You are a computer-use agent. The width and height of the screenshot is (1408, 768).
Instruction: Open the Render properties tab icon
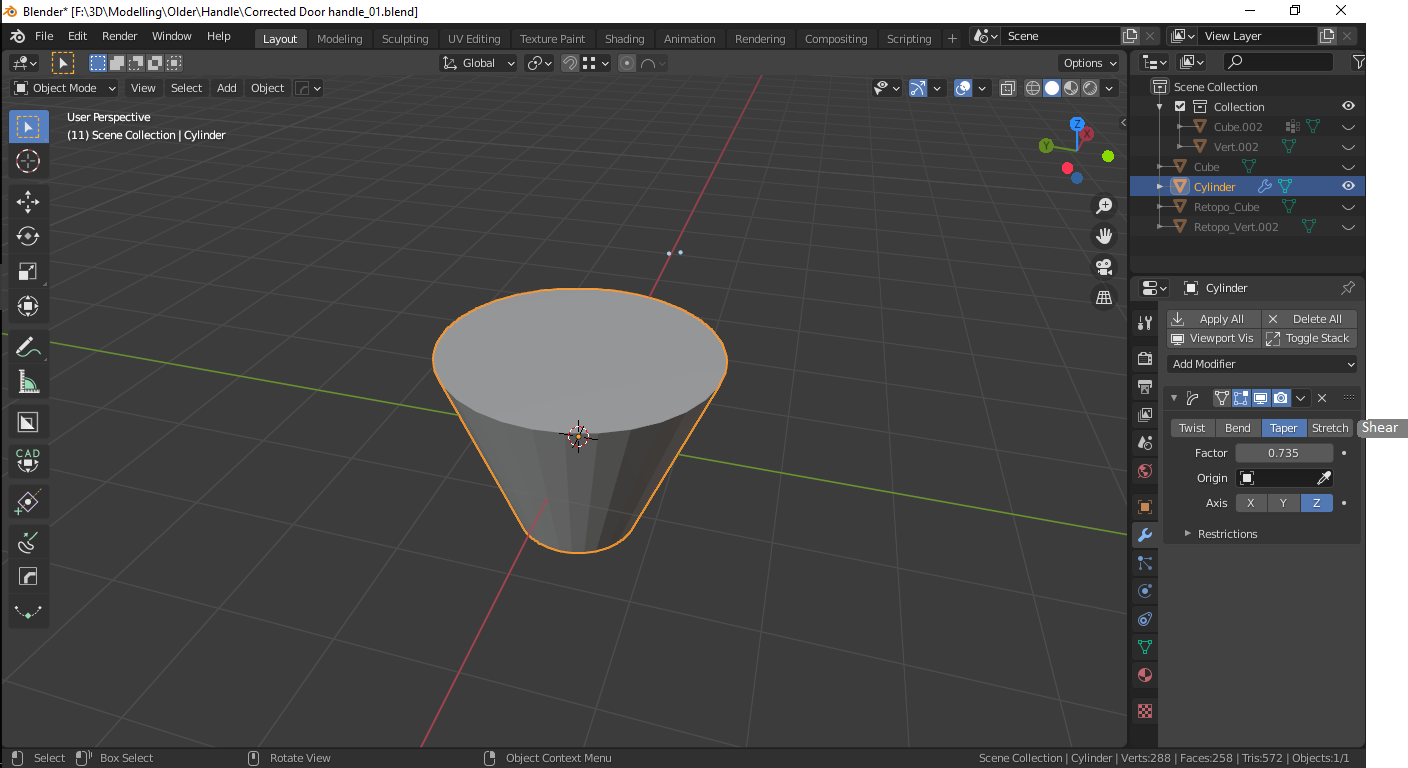1146,359
